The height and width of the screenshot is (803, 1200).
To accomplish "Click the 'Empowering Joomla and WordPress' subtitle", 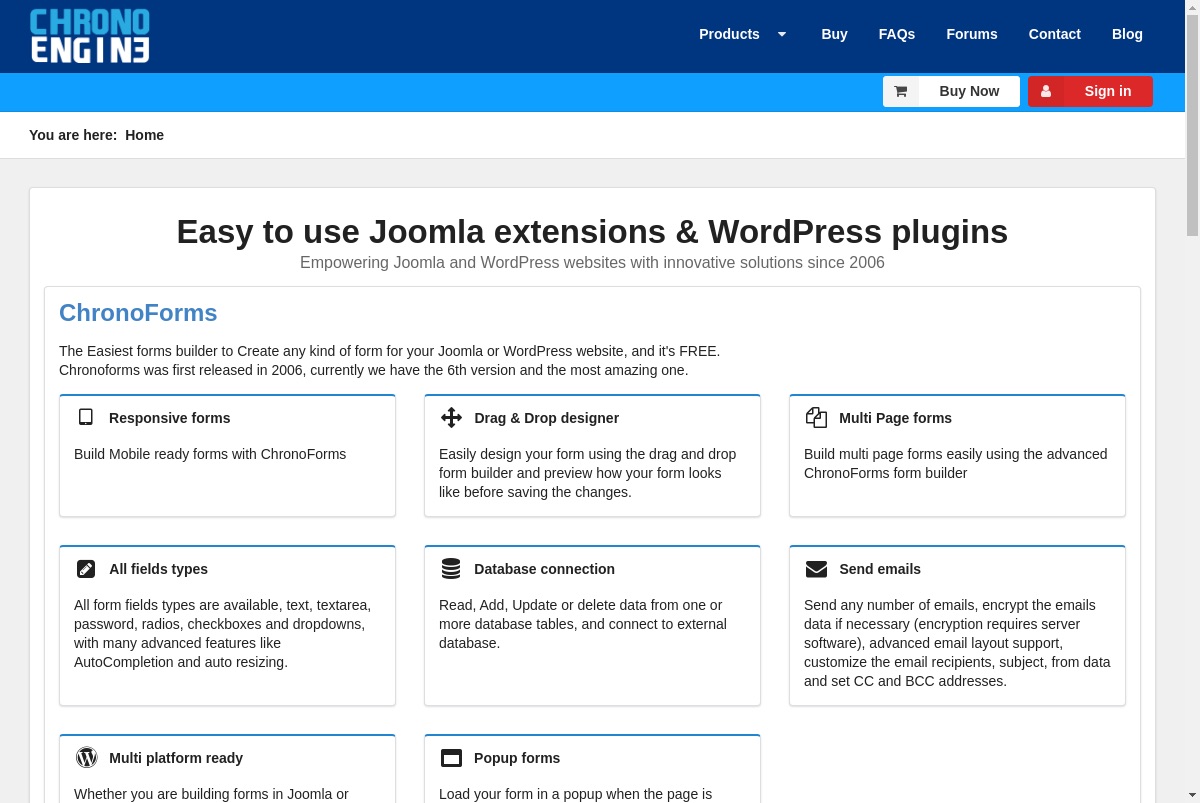I will [592, 263].
